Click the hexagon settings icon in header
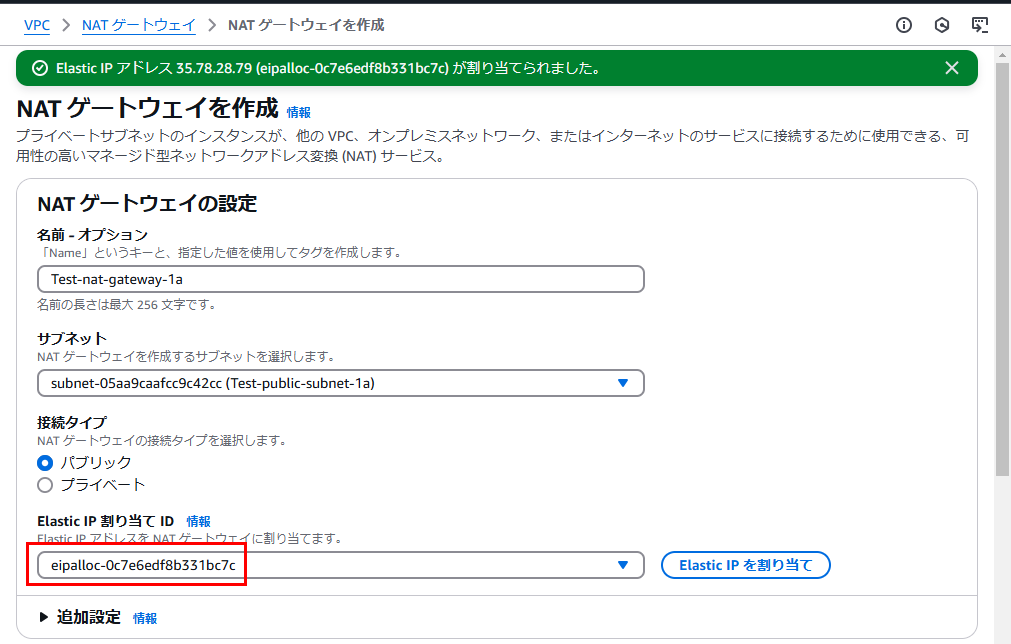 click(942, 25)
